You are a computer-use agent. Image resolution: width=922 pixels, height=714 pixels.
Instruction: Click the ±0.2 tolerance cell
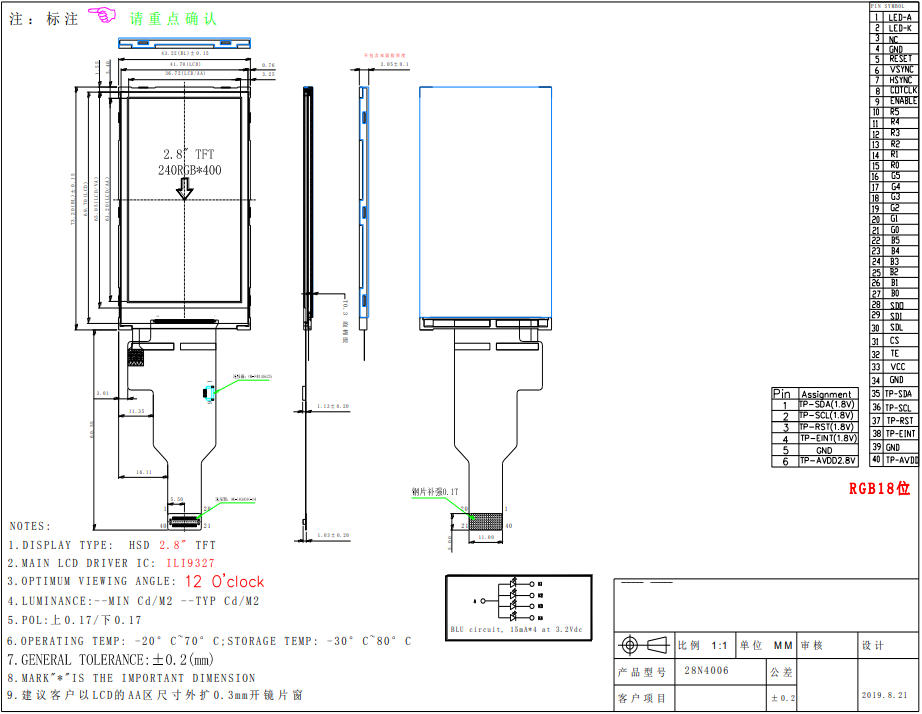[x=783, y=698]
